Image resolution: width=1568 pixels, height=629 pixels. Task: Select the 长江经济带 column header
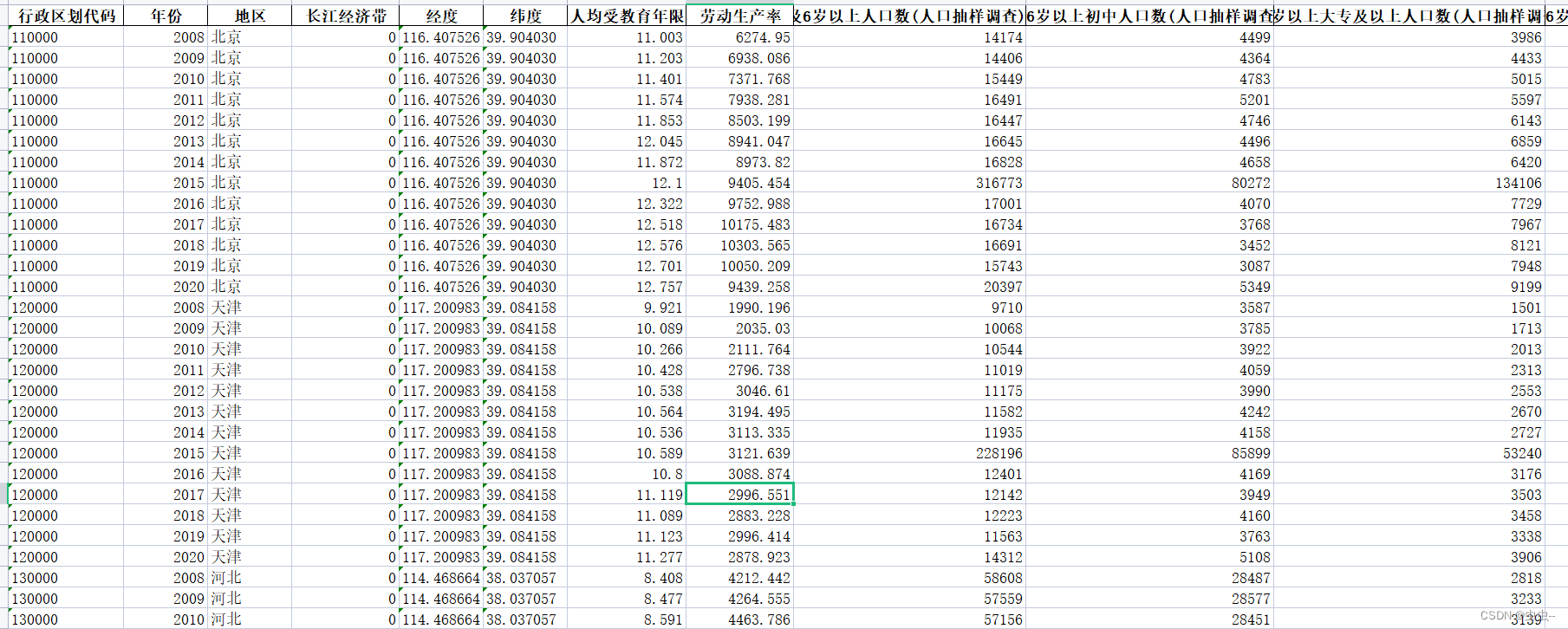click(345, 16)
